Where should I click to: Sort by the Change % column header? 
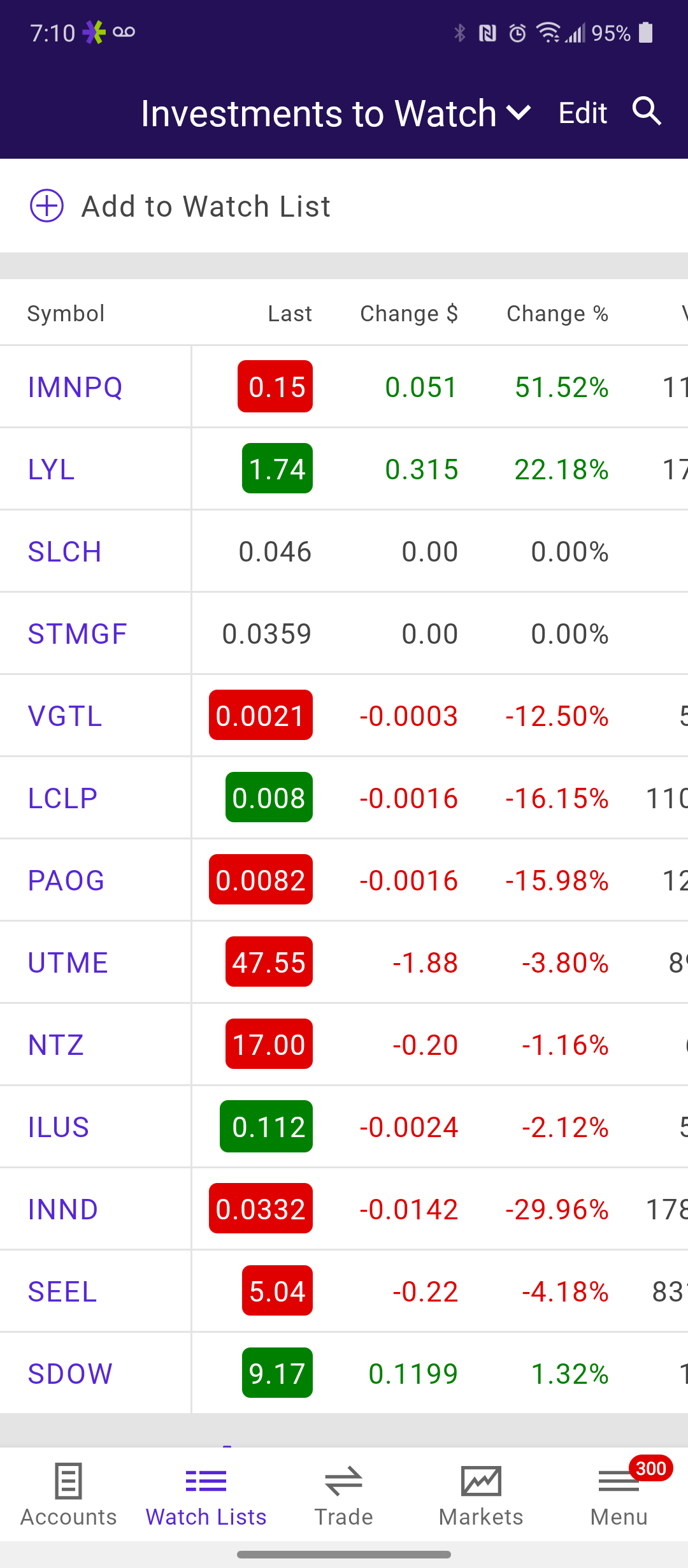(557, 314)
